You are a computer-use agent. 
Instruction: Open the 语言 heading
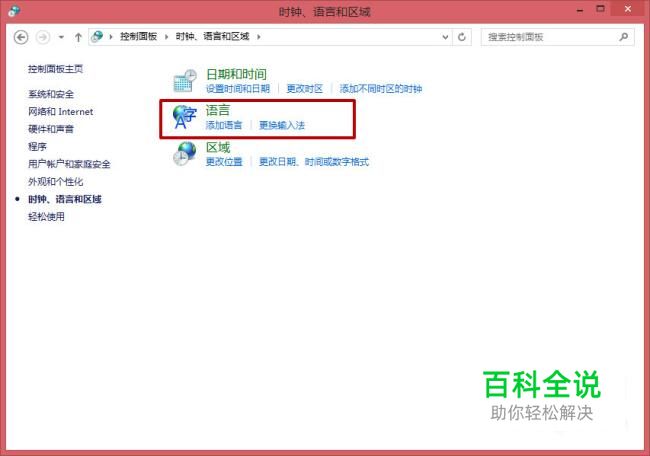pos(218,111)
